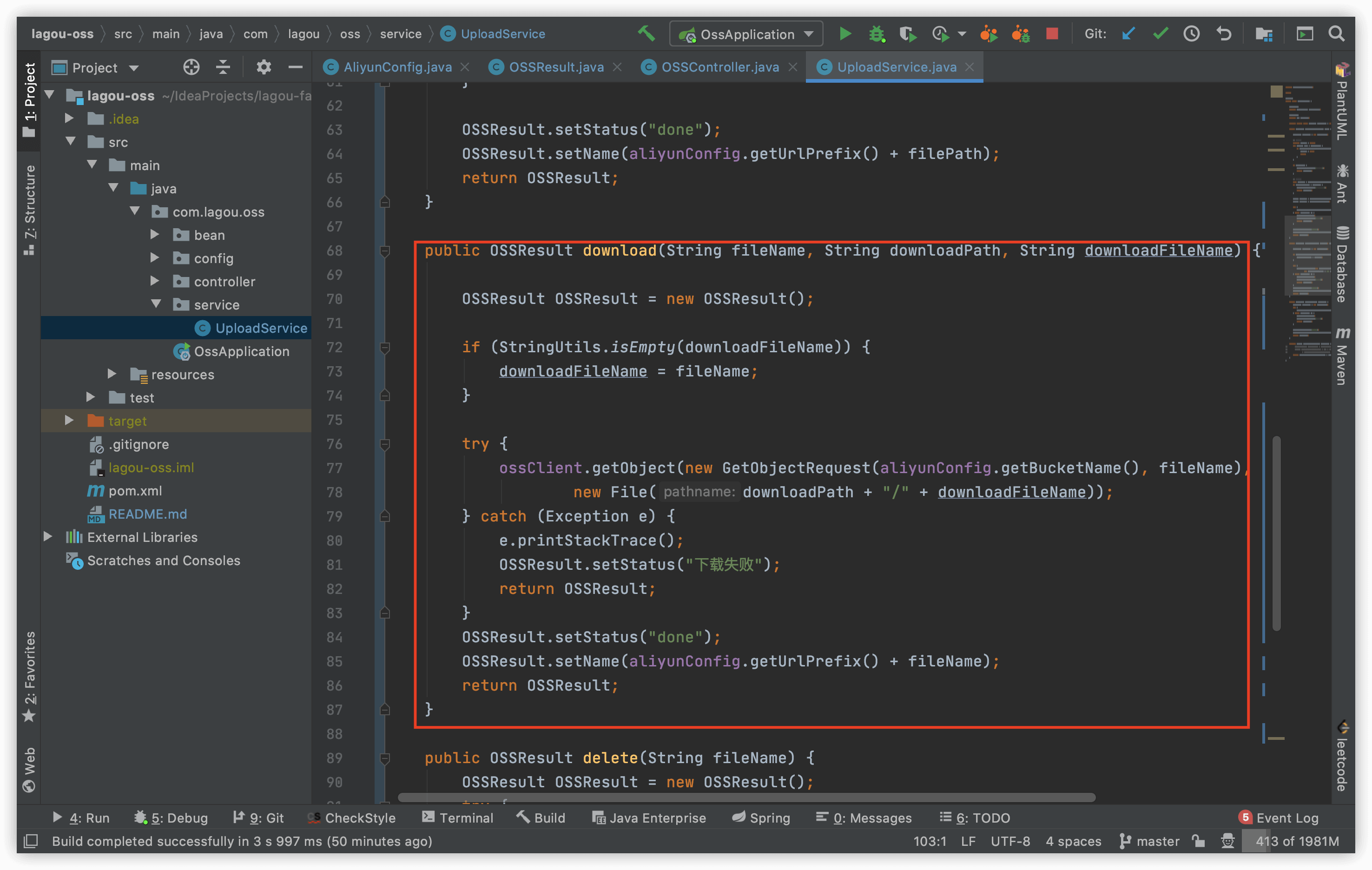Click the vertical editor scrollbar thumb

coord(1276,533)
